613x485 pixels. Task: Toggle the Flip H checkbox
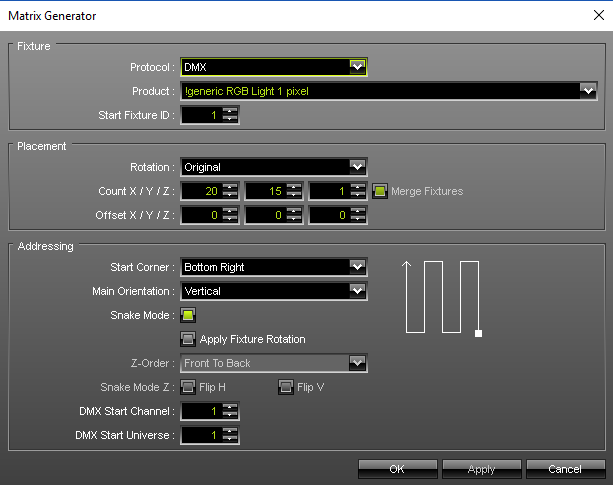188,387
